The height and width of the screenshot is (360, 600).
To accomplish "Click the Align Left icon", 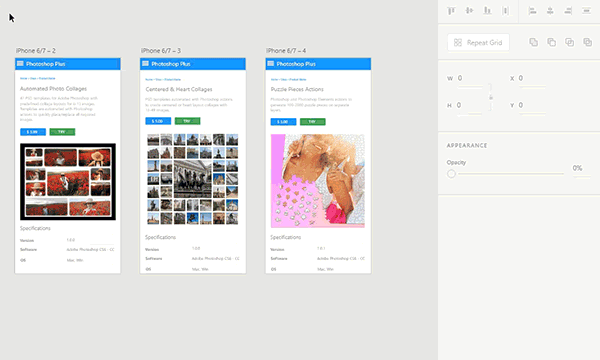I will click(x=532, y=11).
